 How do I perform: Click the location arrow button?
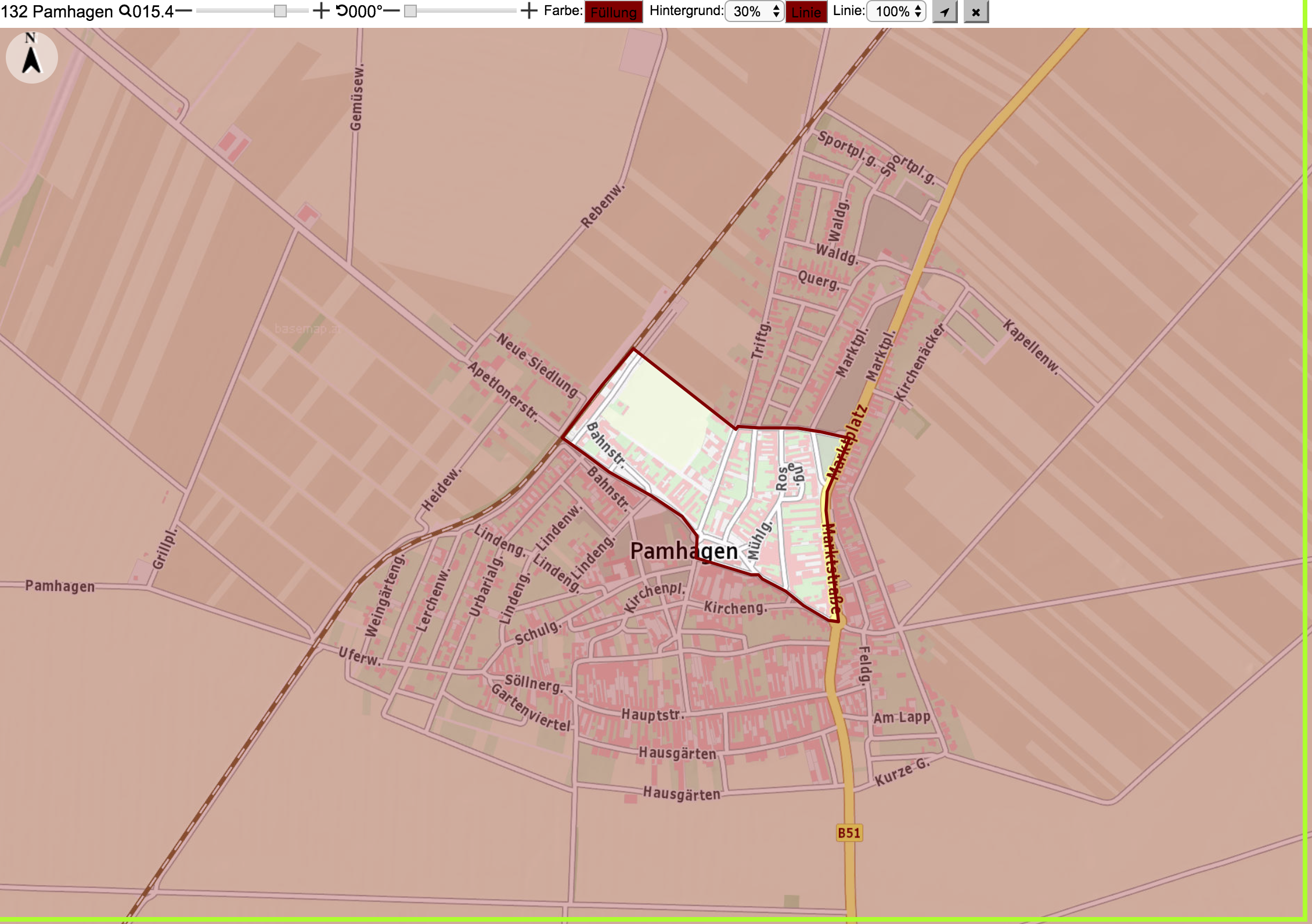(x=945, y=12)
